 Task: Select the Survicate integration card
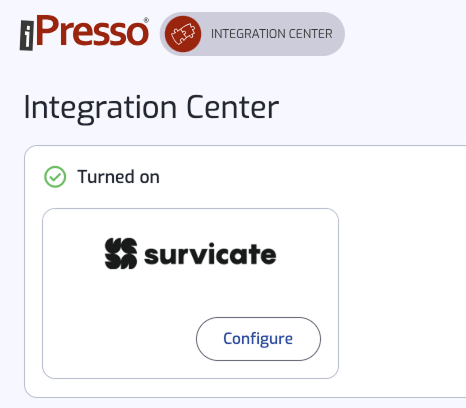click(190, 293)
